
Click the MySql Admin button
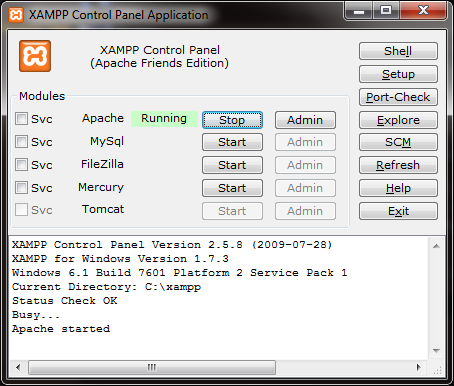coord(305,142)
